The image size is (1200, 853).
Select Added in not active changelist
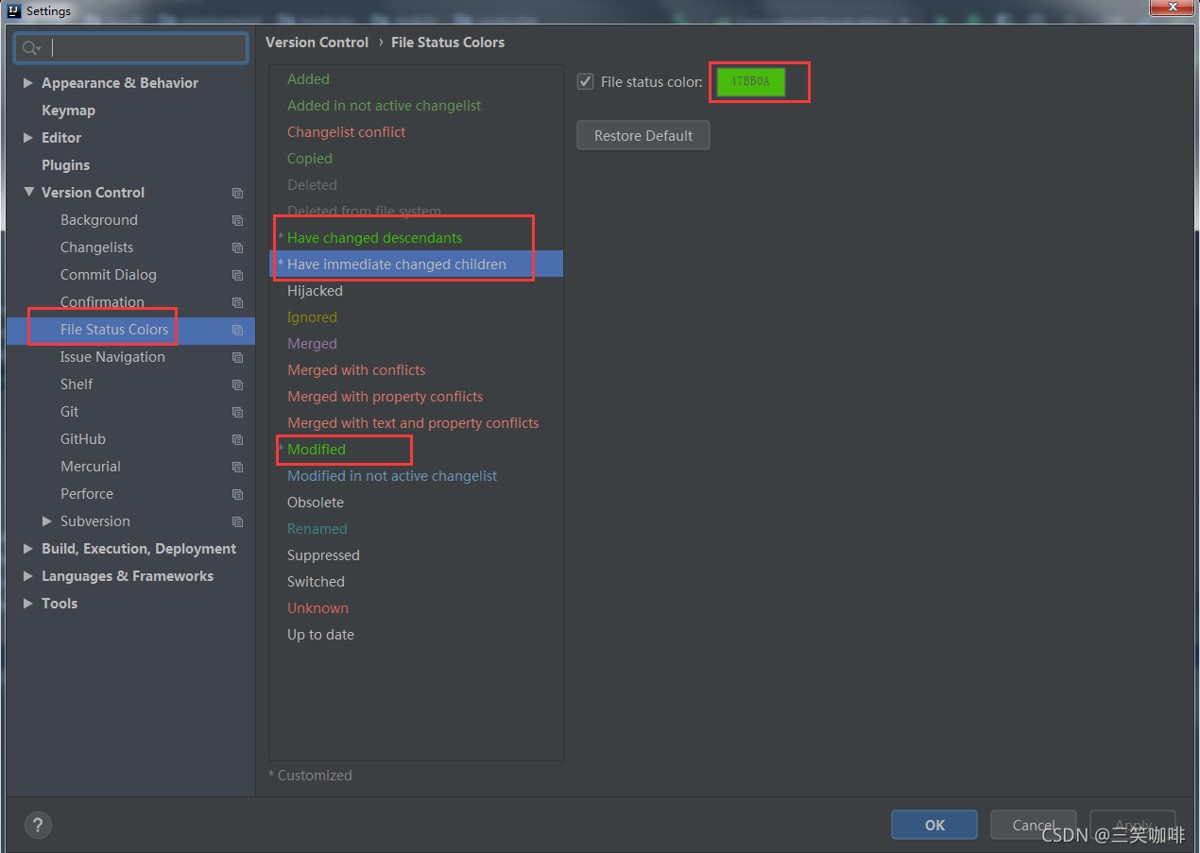[384, 105]
